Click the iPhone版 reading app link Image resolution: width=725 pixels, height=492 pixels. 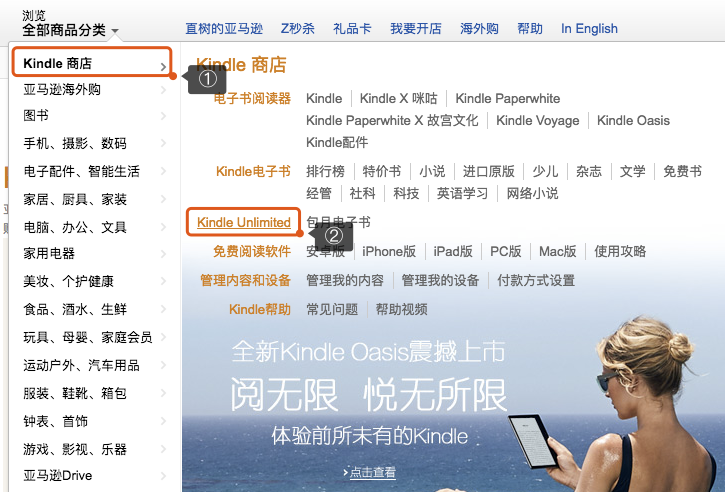(x=389, y=251)
